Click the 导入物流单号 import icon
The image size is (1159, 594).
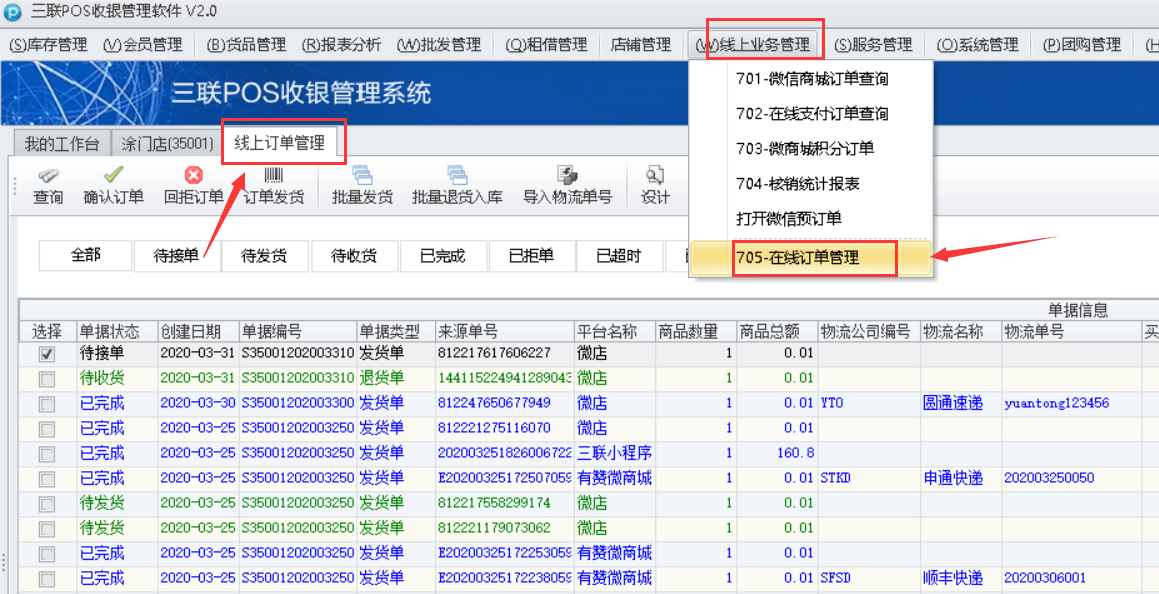[567, 177]
